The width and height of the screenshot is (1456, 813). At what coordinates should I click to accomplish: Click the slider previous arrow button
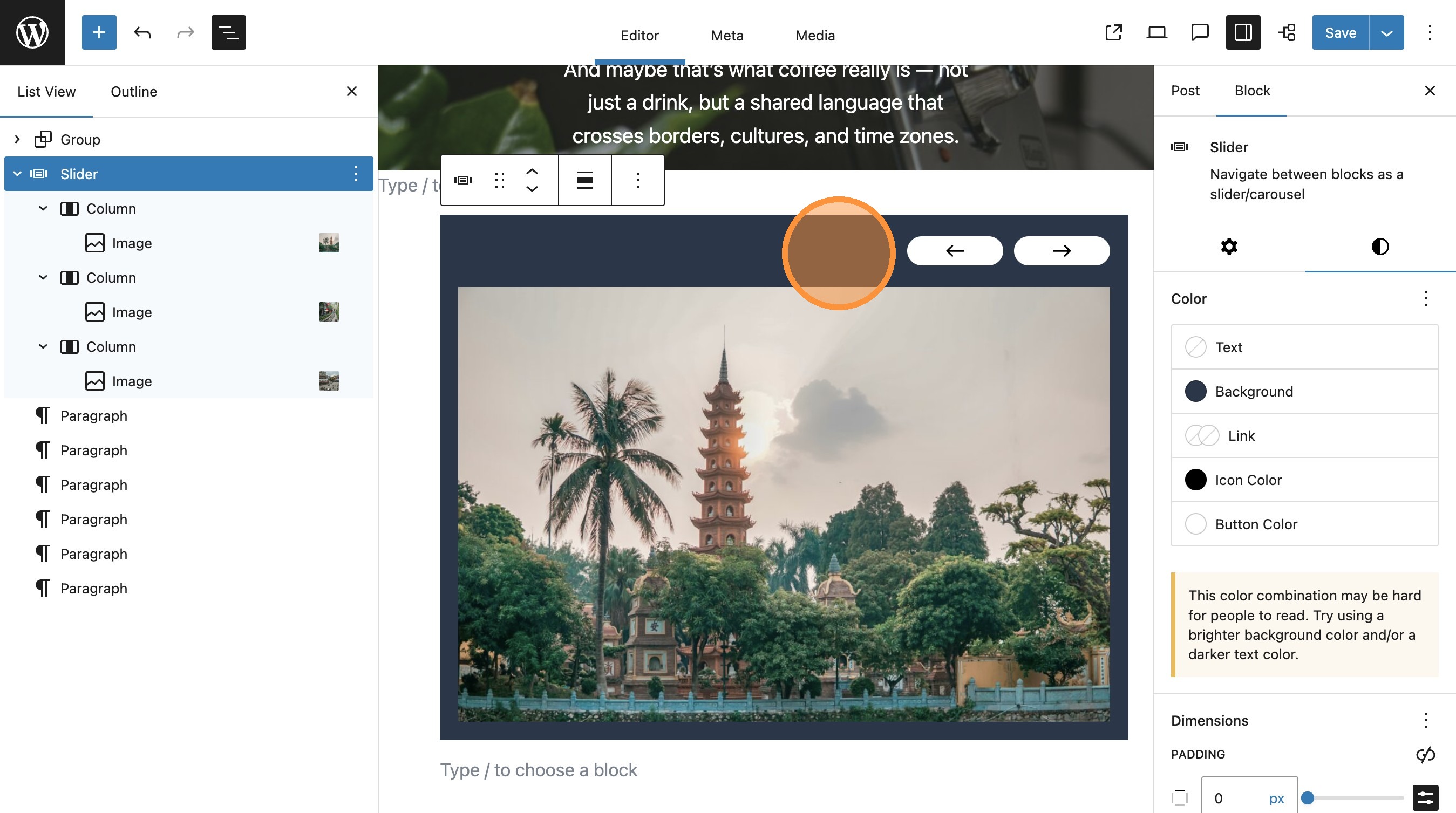[x=955, y=250]
